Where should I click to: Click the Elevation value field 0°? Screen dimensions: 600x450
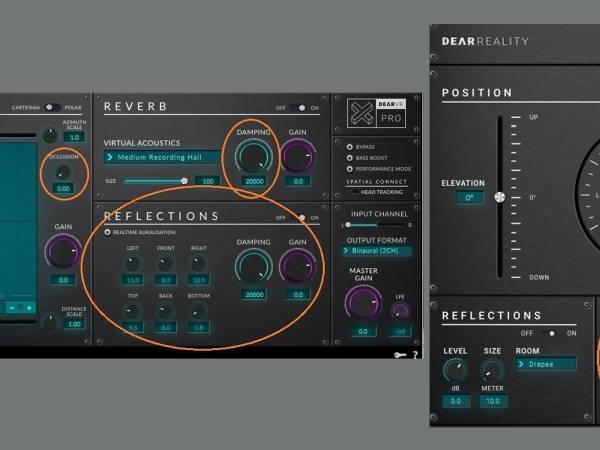[x=469, y=198]
